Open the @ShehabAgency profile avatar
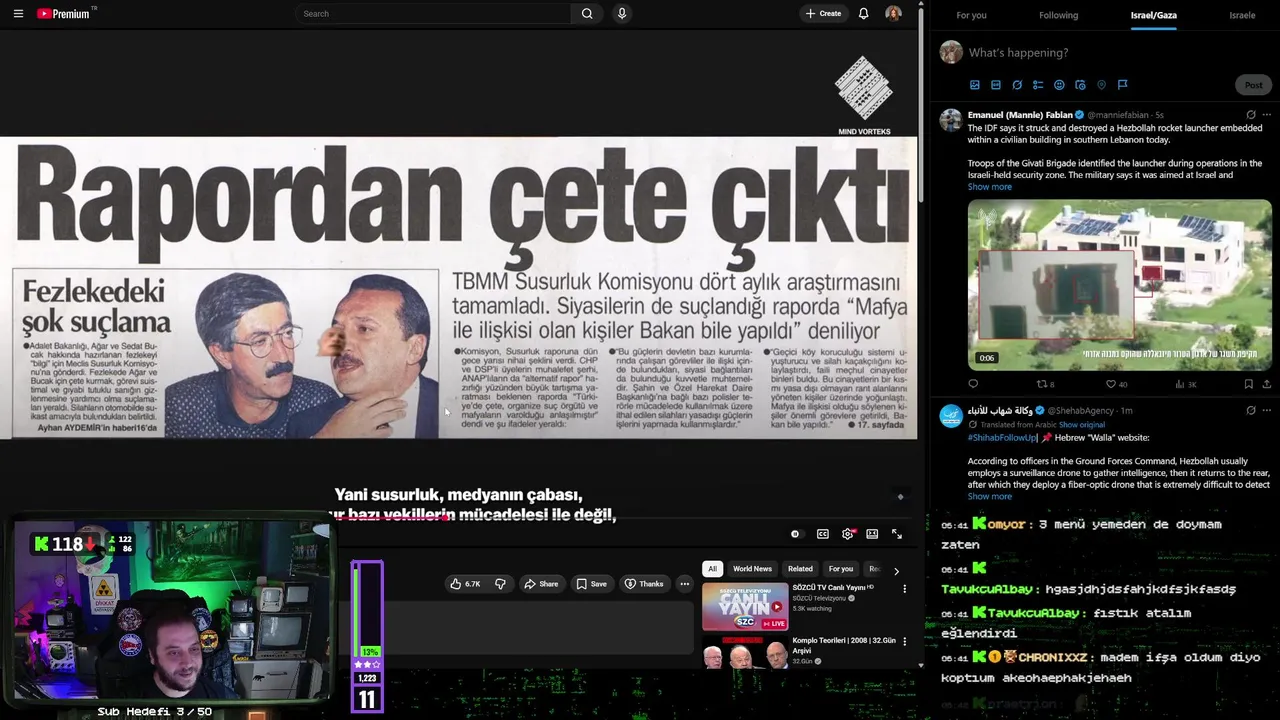 951,416
